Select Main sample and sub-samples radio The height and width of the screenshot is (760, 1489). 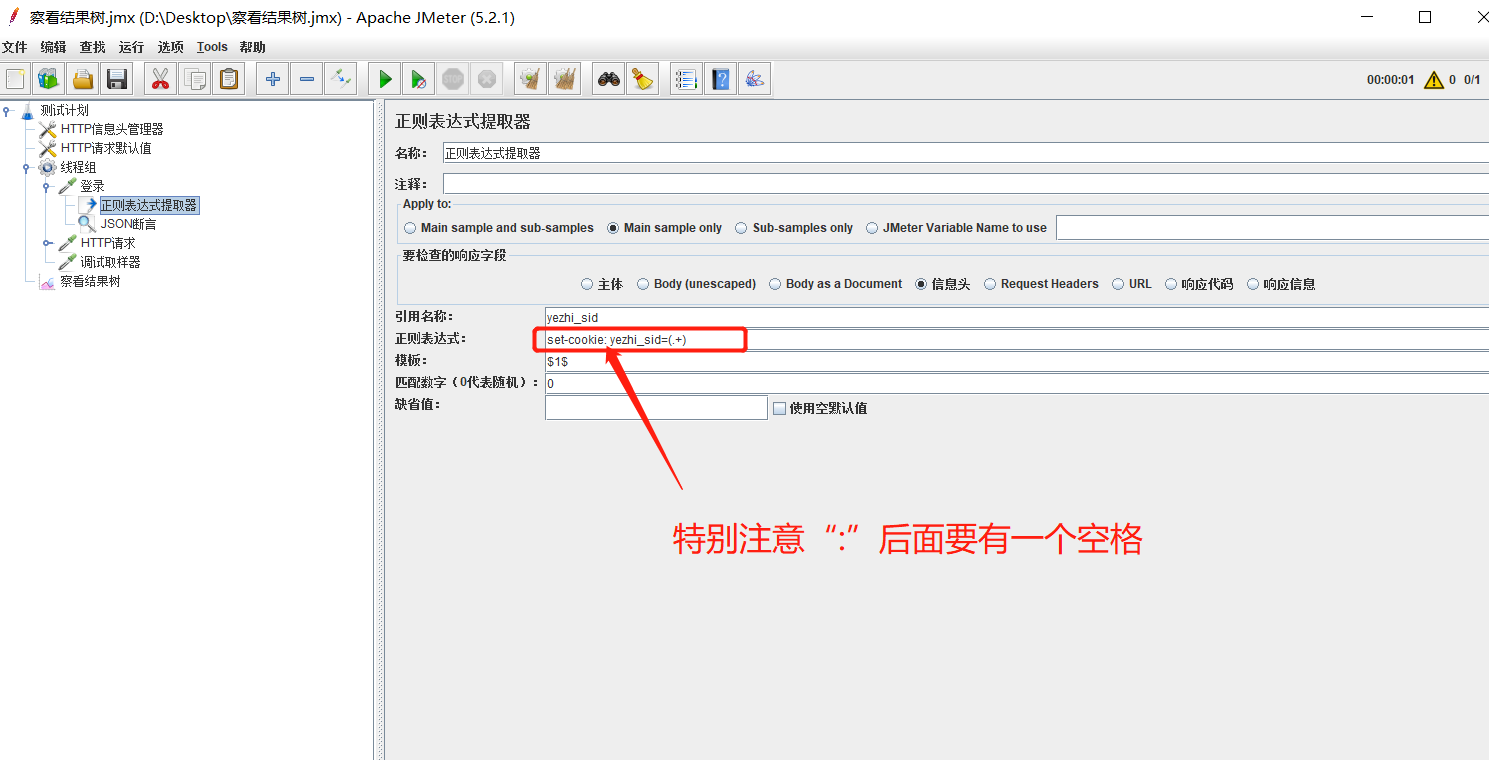(x=410, y=228)
